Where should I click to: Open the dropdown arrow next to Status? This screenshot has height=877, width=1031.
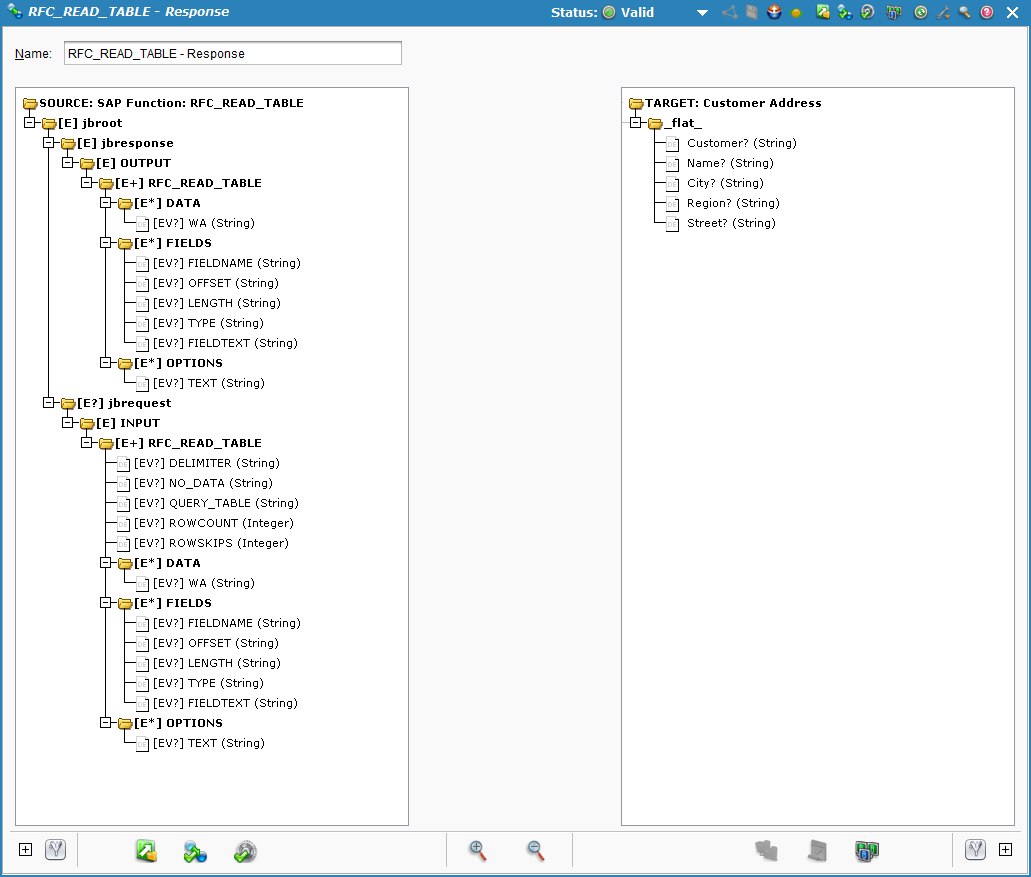tap(702, 13)
